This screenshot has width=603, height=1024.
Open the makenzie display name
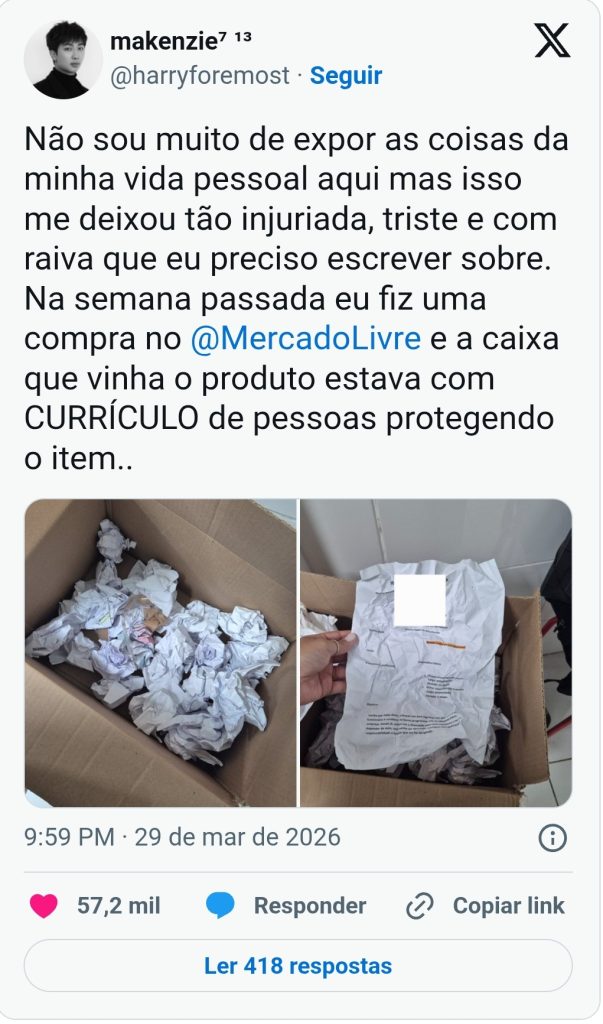point(163,41)
